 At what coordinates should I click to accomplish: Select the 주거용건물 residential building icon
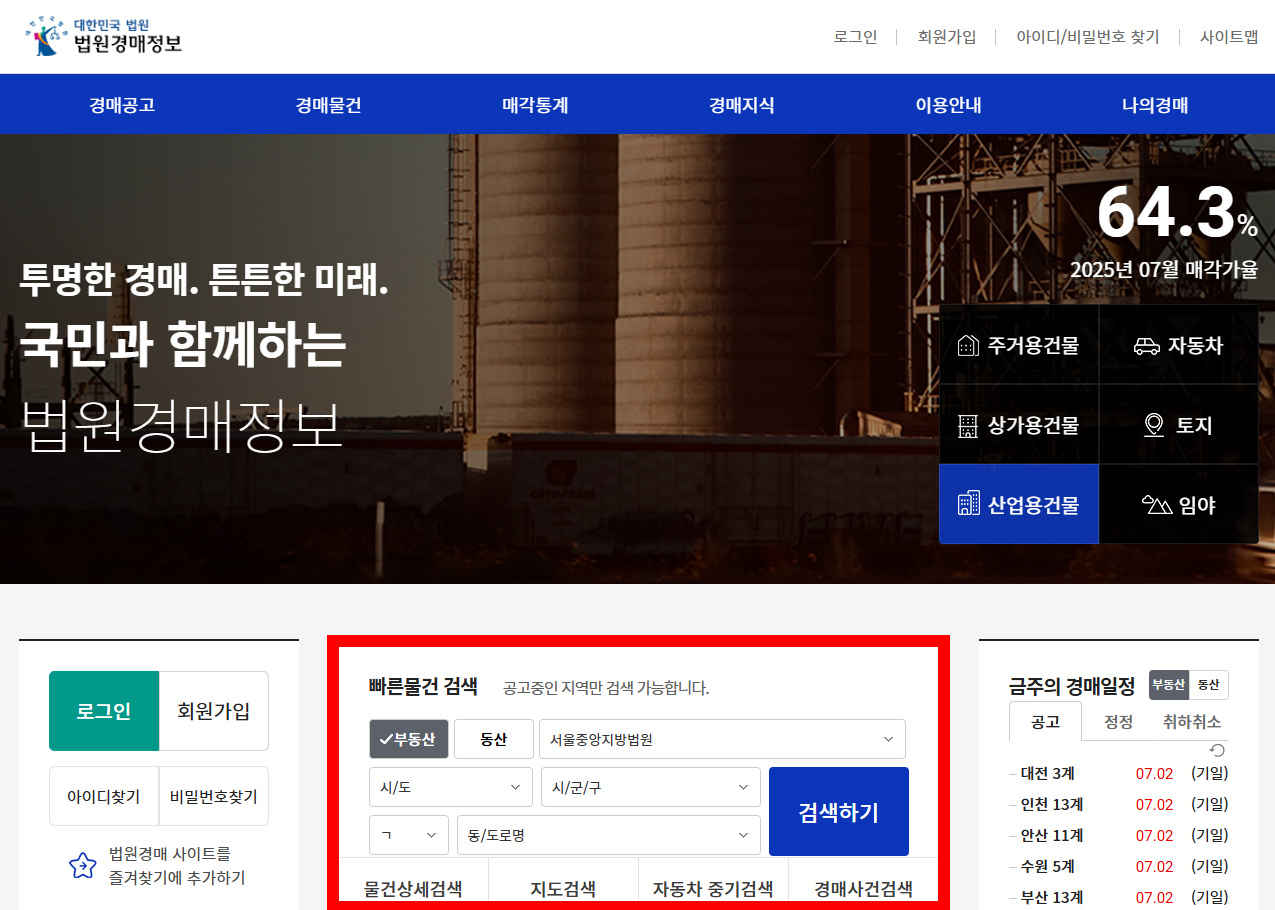tap(1018, 343)
